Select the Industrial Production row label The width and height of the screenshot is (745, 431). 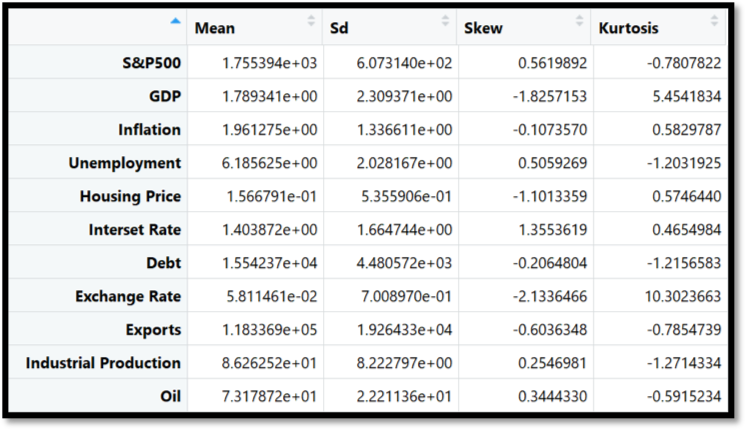[103, 363]
